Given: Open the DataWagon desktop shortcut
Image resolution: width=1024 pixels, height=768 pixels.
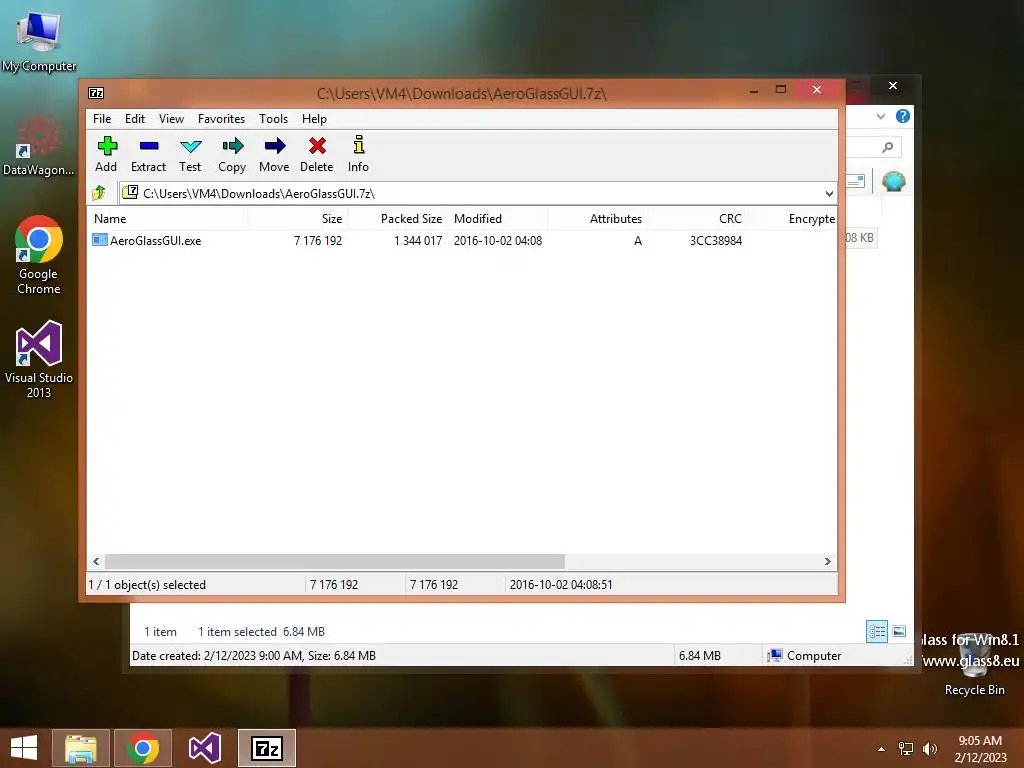Looking at the screenshot, I should tap(39, 145).
